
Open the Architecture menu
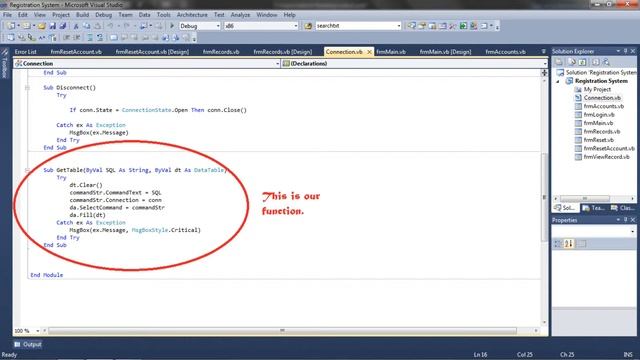point(192,15)
